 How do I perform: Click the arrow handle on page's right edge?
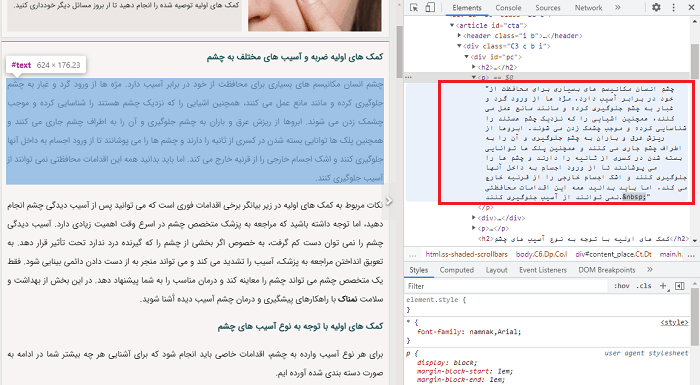[389, 201]
